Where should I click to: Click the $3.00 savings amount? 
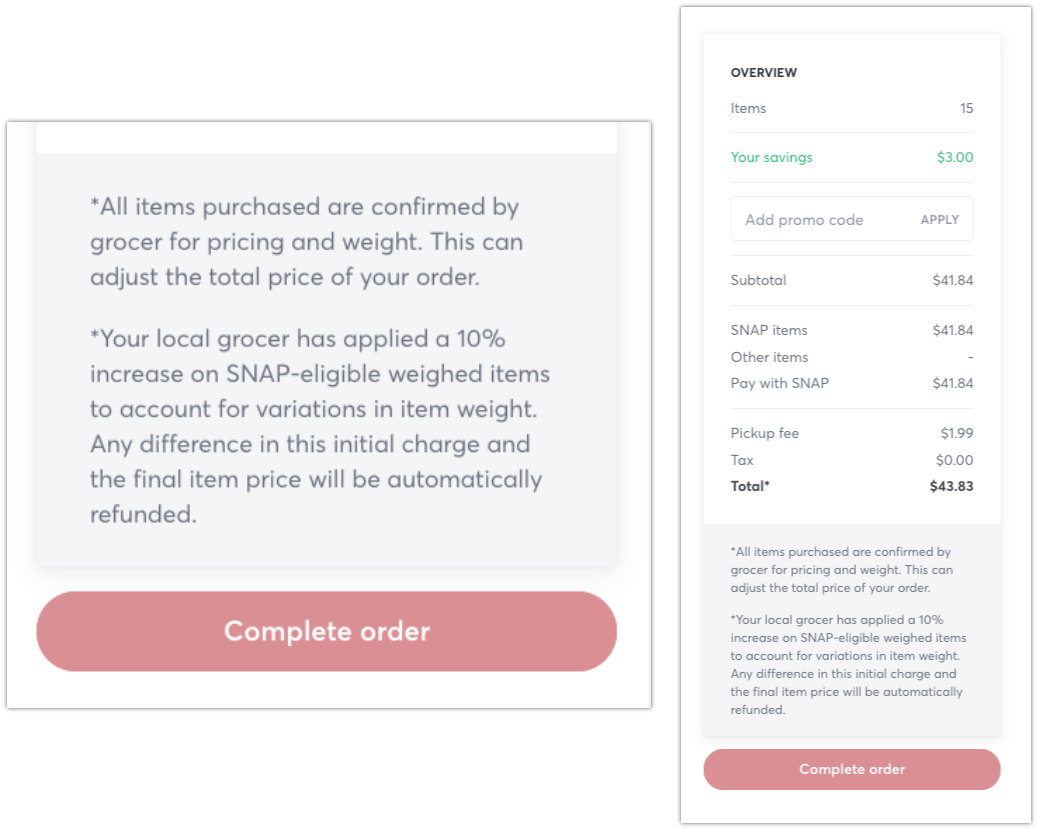point(954,157)
